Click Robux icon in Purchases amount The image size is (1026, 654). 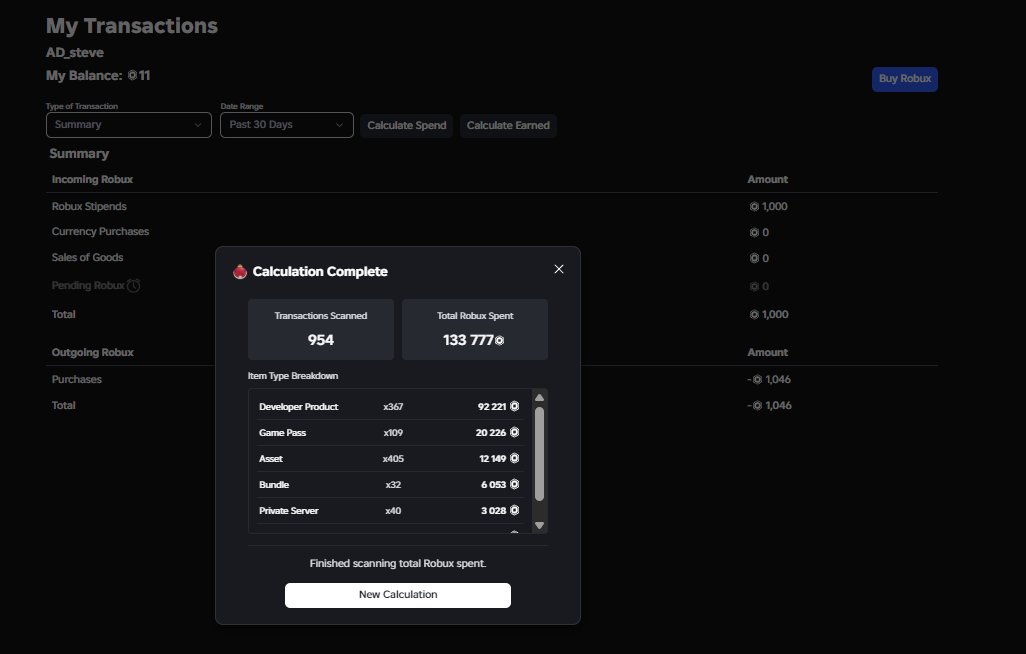[757, 379]
